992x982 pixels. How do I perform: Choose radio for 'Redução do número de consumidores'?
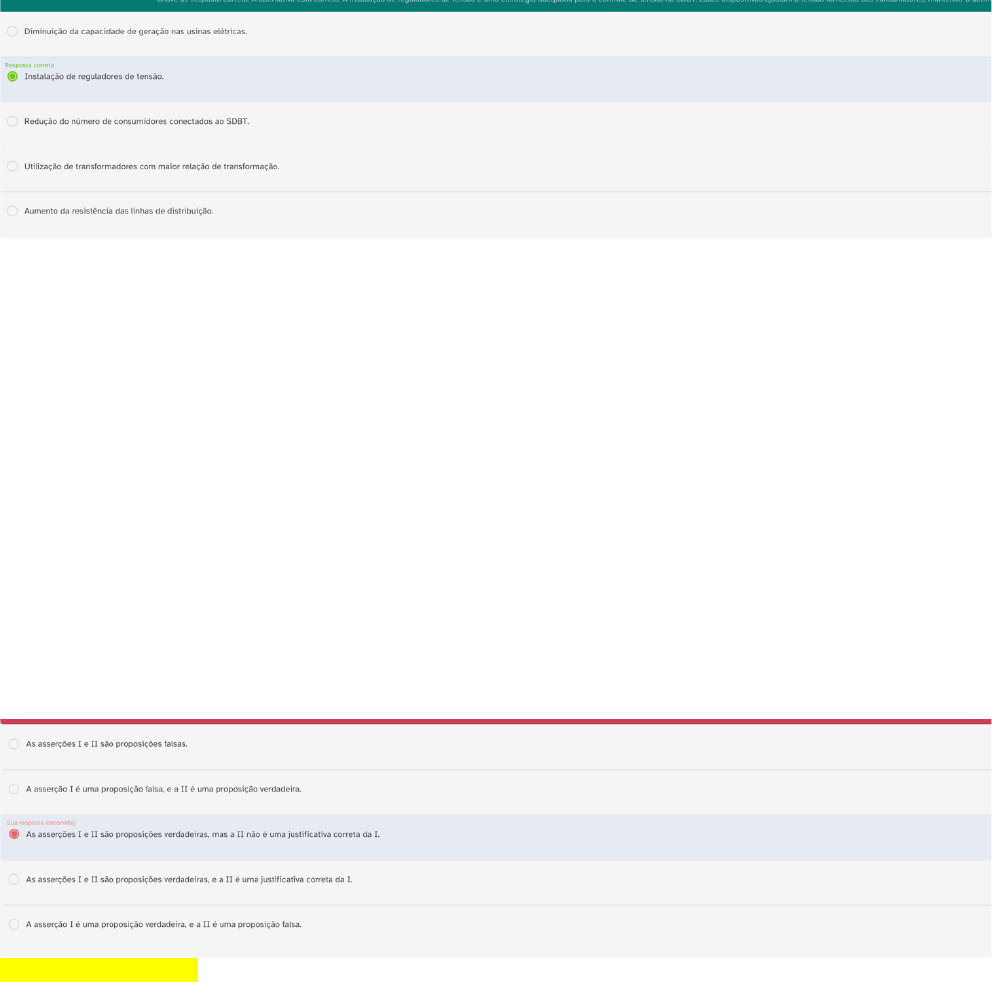click(x=12, y=121)
